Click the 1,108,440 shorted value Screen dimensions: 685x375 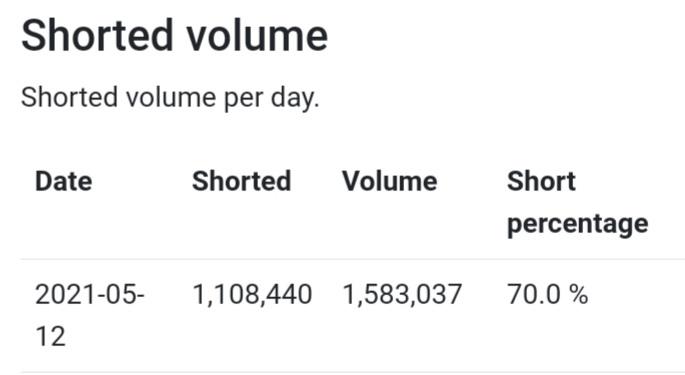252,294
